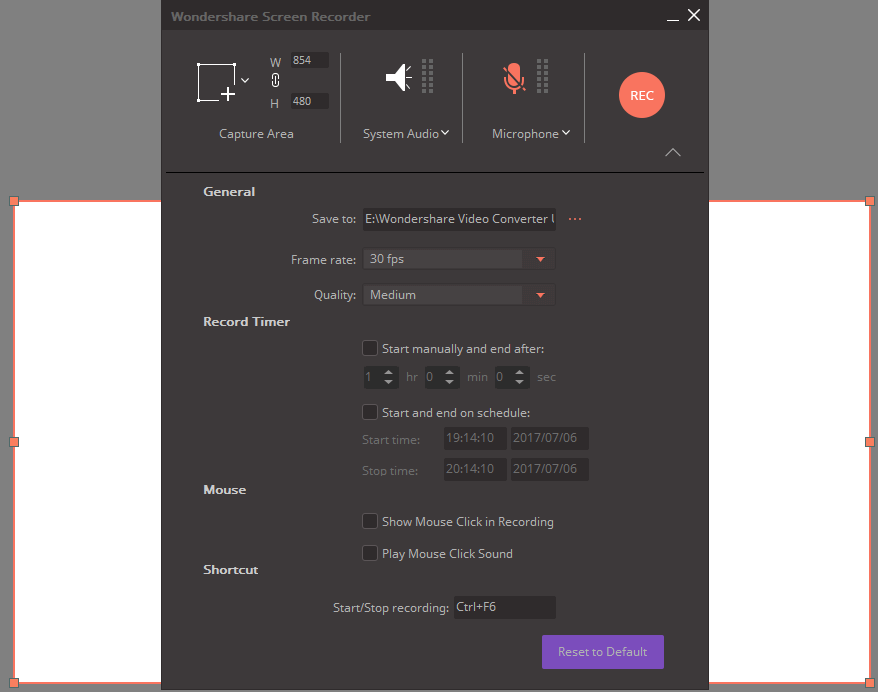
Task: Click the top-left capture region handle
Action: coord(15,201)
